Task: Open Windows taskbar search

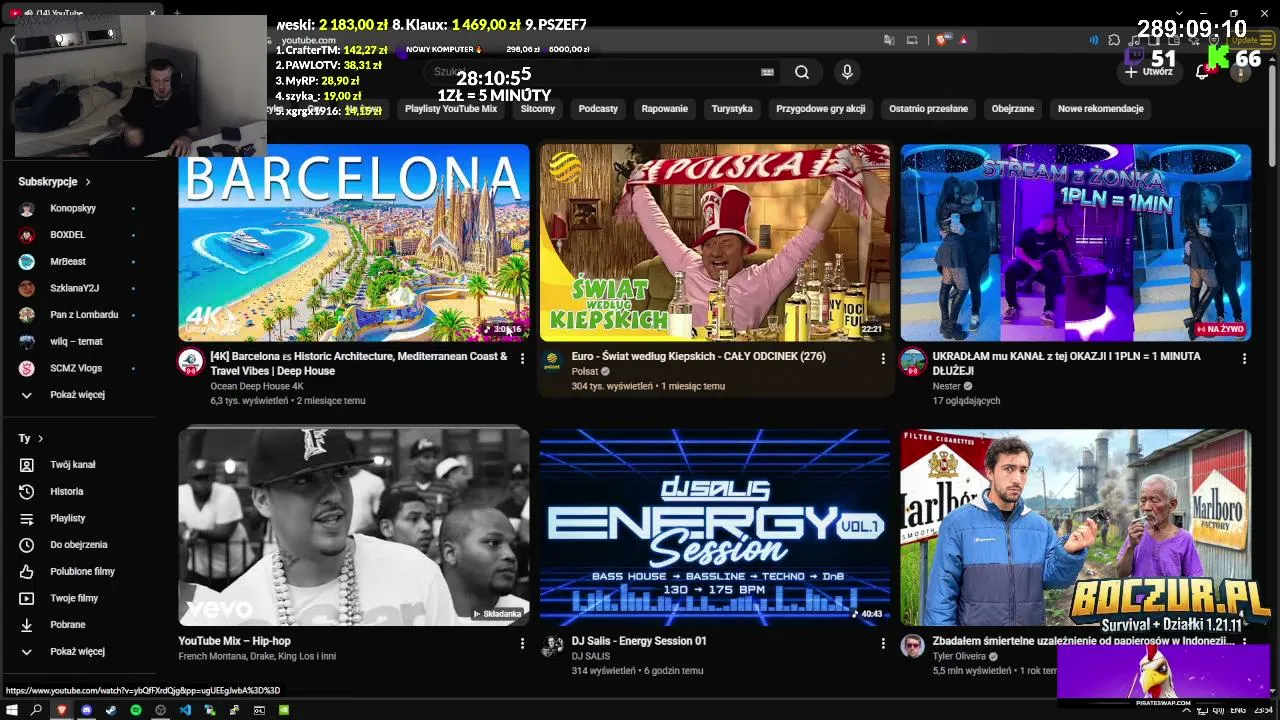Action: (x=36, y=710)
